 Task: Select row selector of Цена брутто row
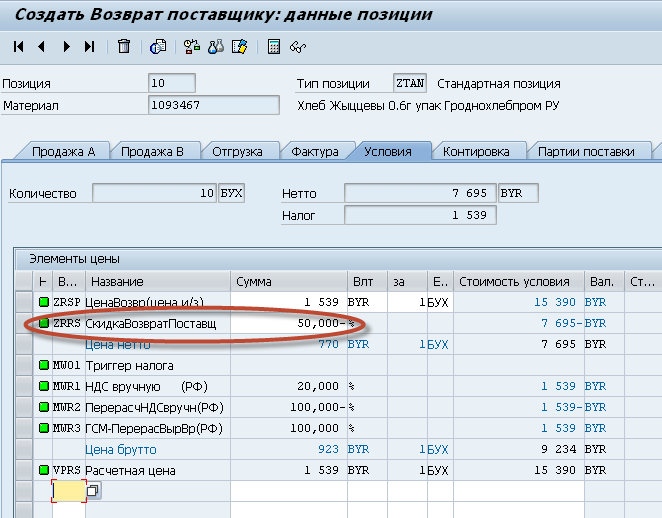pyautogui.click(x=24, y=449)
